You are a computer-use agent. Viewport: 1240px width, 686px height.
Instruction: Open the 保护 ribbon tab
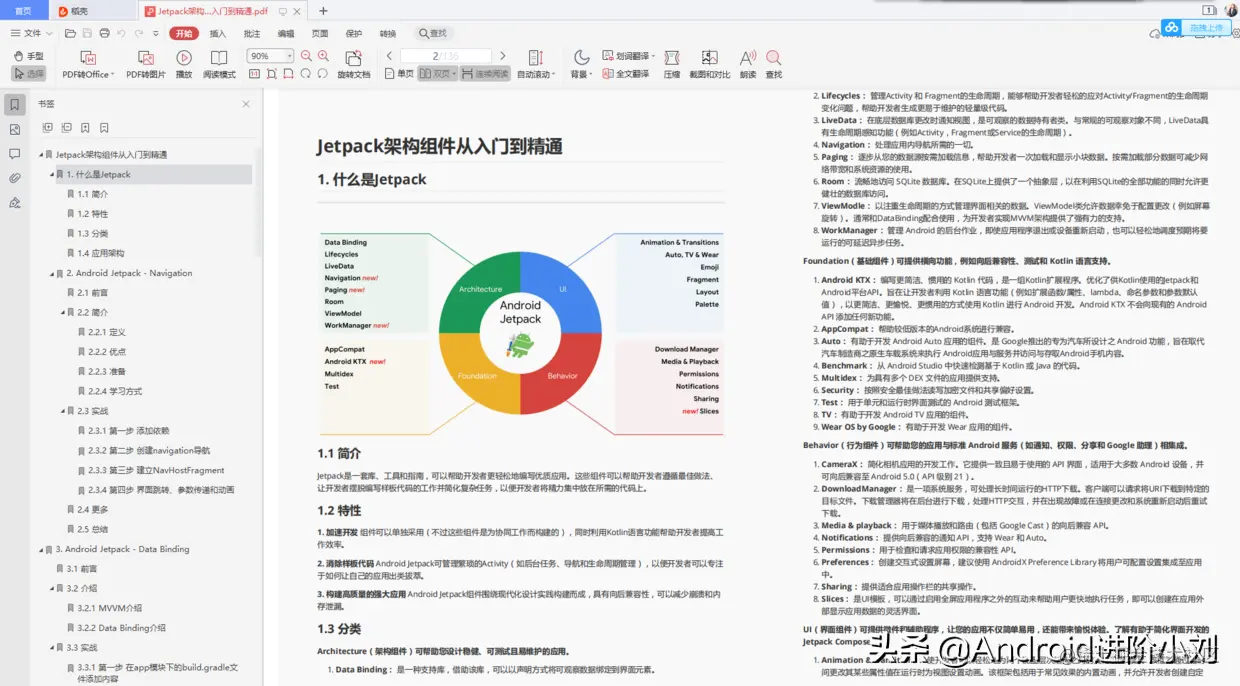(x=354, y=33)
